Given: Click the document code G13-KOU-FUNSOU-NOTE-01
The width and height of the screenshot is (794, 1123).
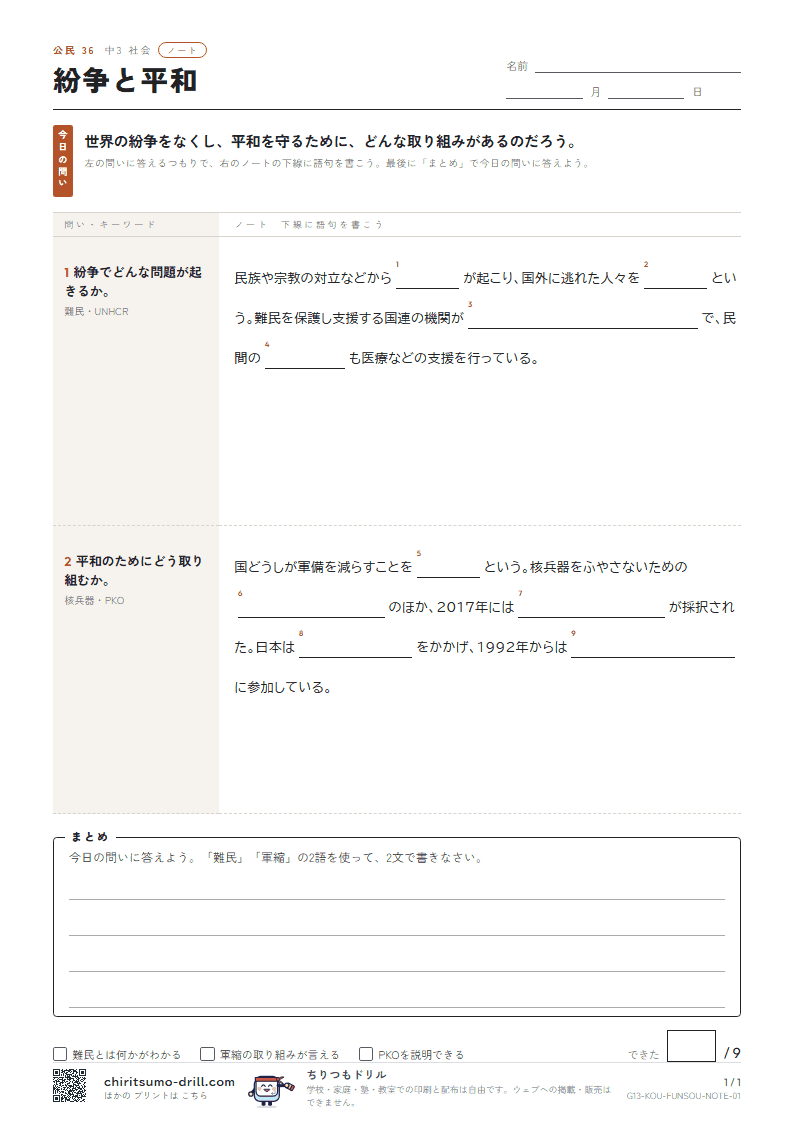Looking at the screenshot, I should pyautogui.click(x=684, y=1097).
